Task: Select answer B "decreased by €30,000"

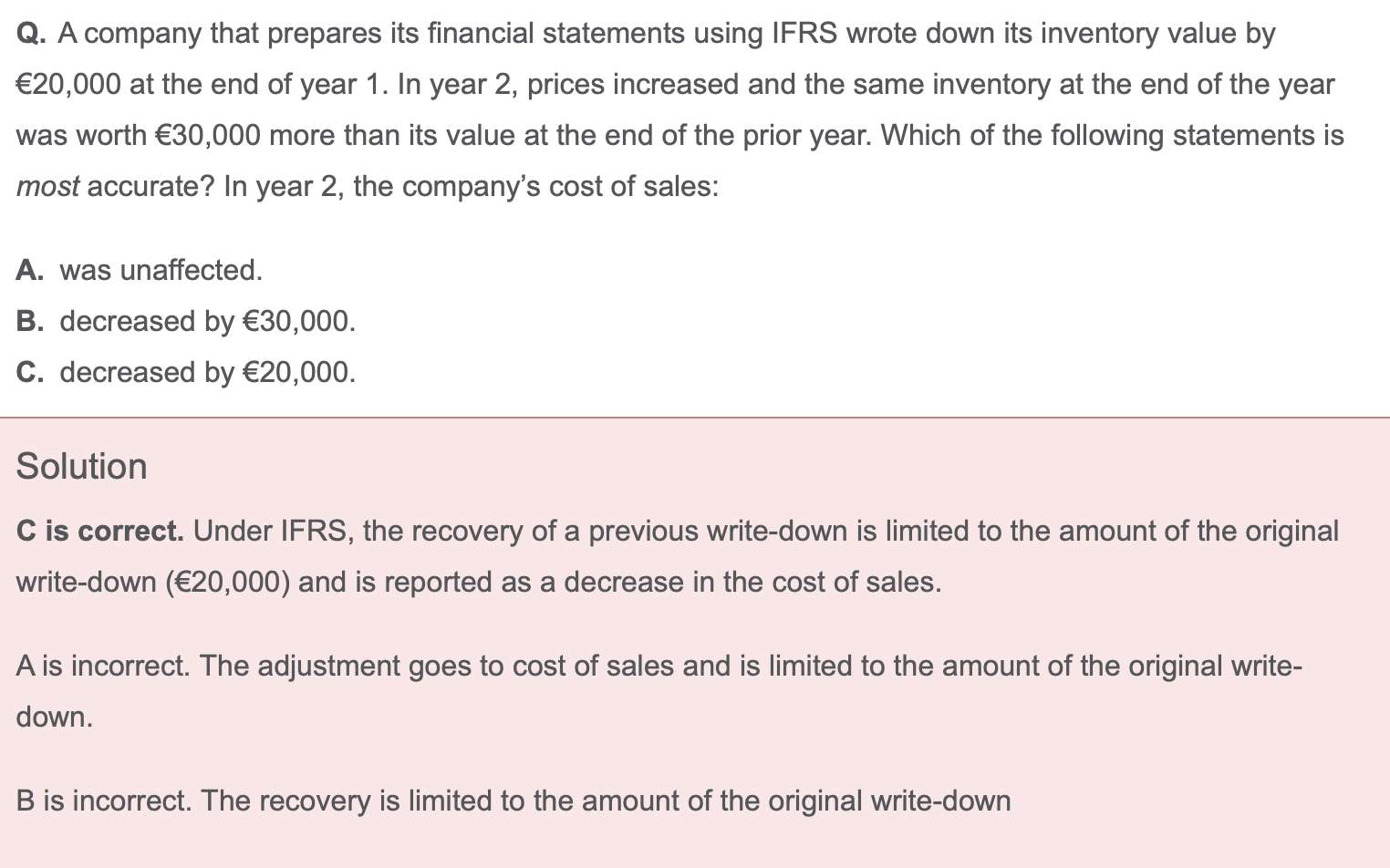Action: (207, 321)
